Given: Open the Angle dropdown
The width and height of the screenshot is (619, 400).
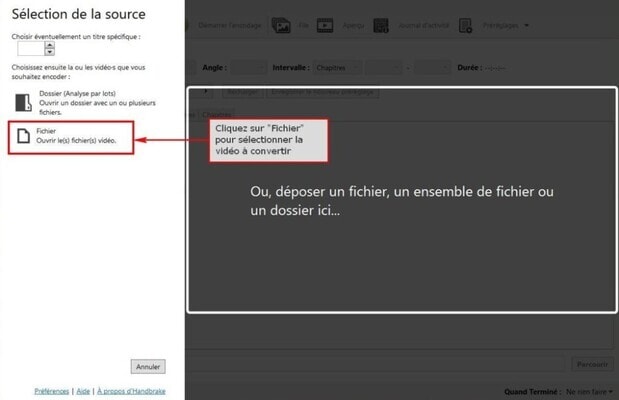Looking at the screenshot, I should tap(249, 68).
